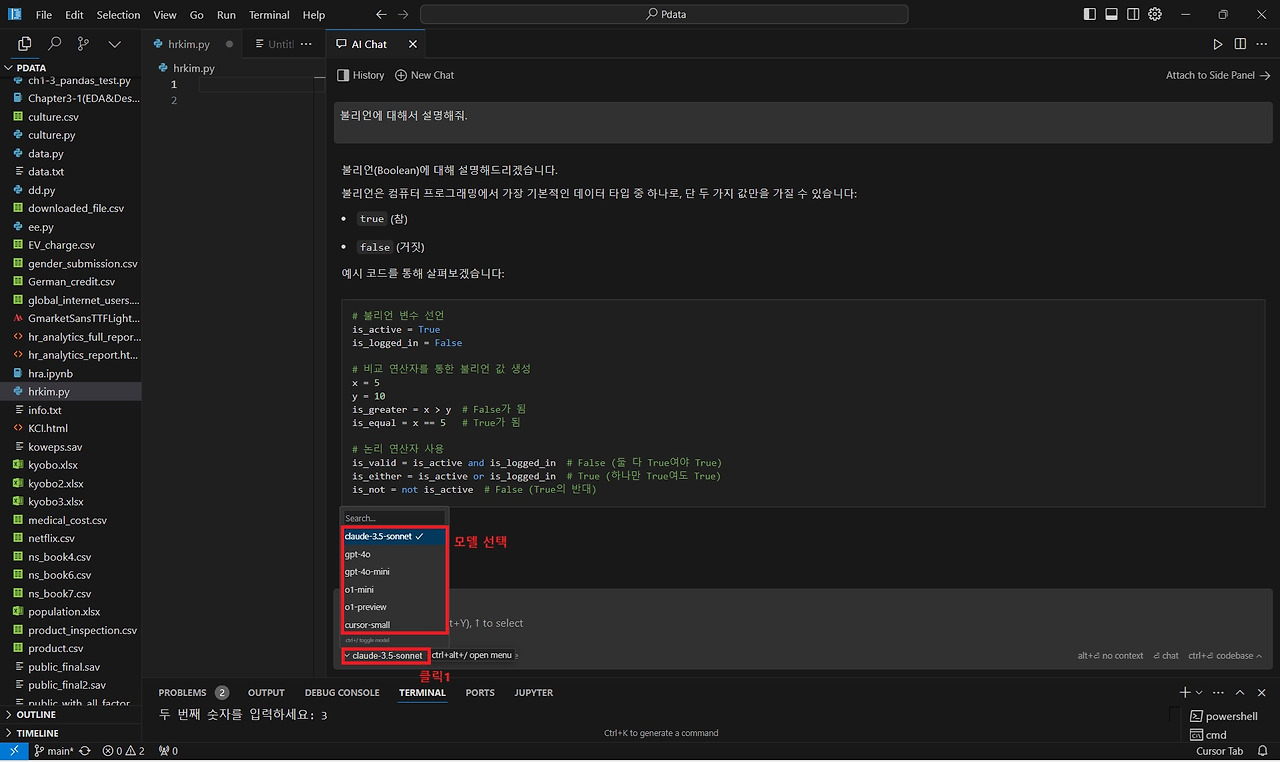1280x762 pixels.
Task: Toggle the primary side bar layout
Action: click(x=1090, y=15)
